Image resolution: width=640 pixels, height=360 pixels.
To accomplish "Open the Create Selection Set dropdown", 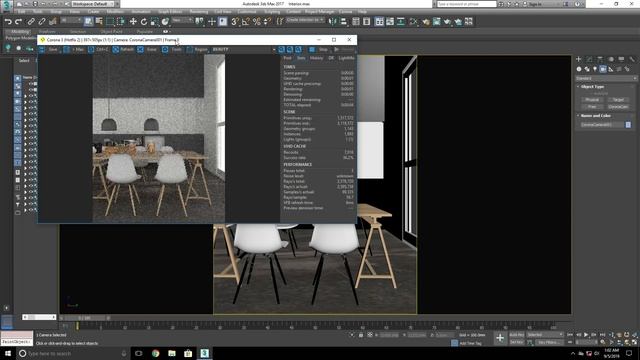I will pos(305,20).
